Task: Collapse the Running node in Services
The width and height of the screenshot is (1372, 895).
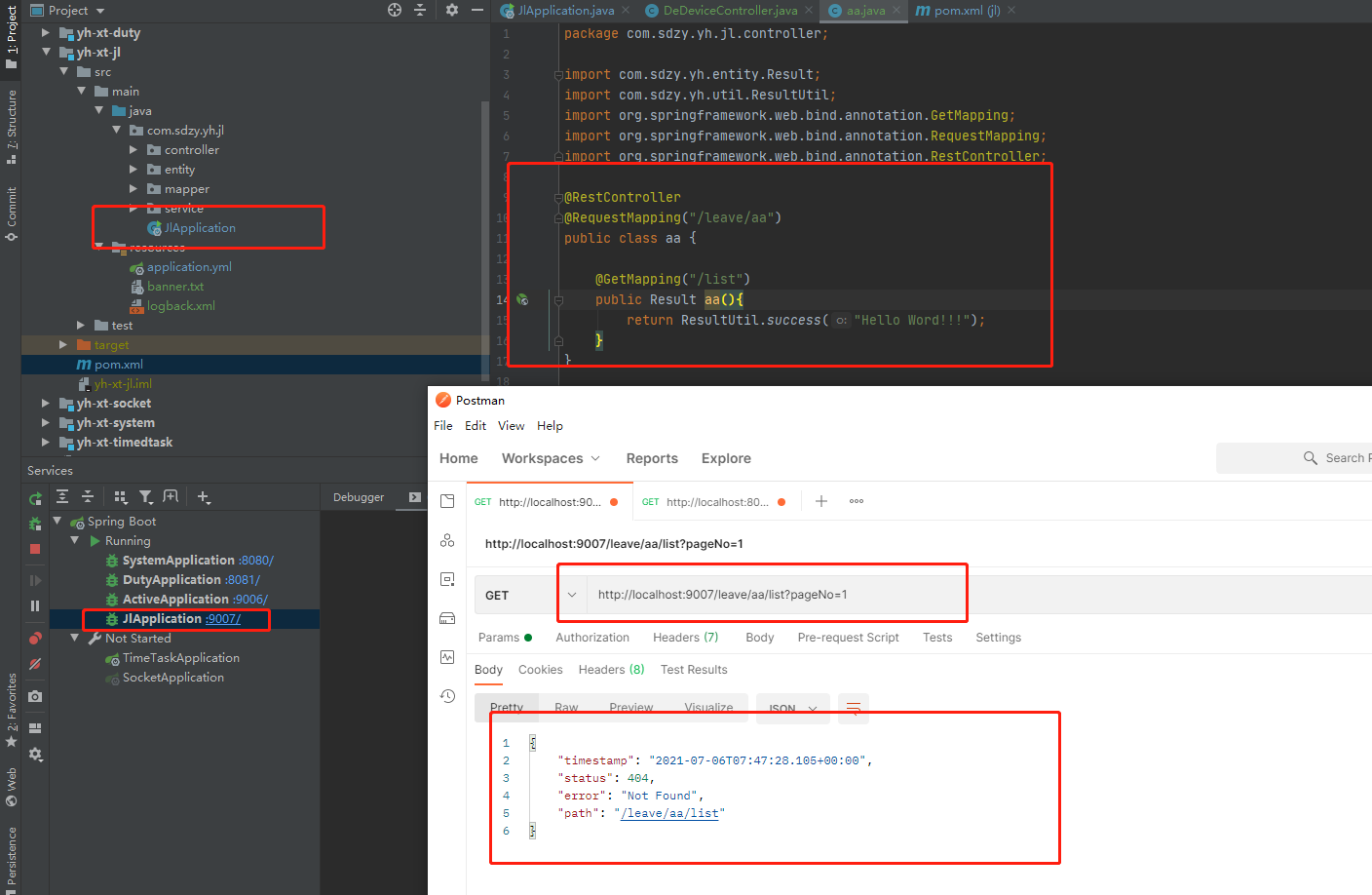Action: pos(75,540)
